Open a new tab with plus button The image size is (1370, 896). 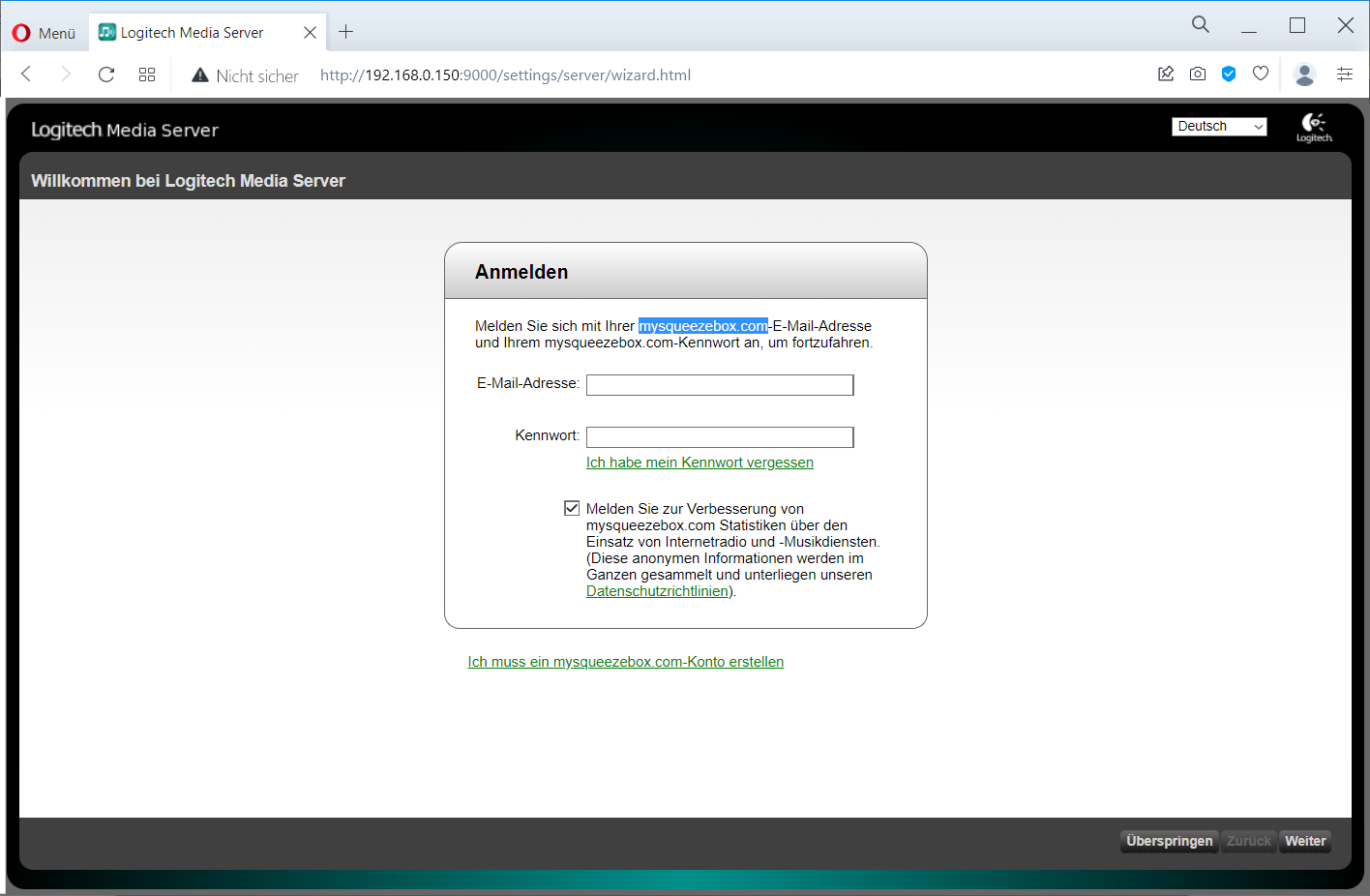click(x=345, y=33)
